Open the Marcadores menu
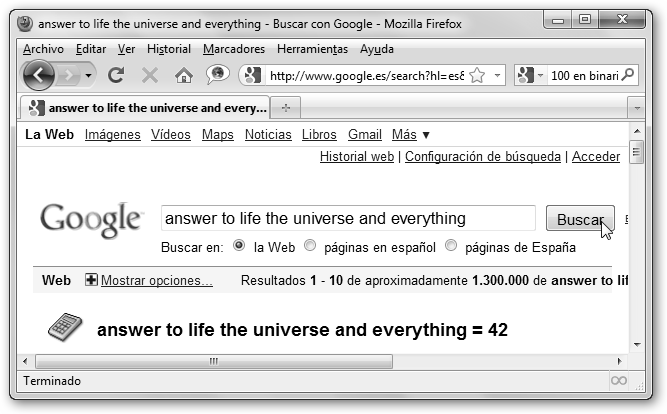Viewport: 667px width, 414px height. pos(233,49)
